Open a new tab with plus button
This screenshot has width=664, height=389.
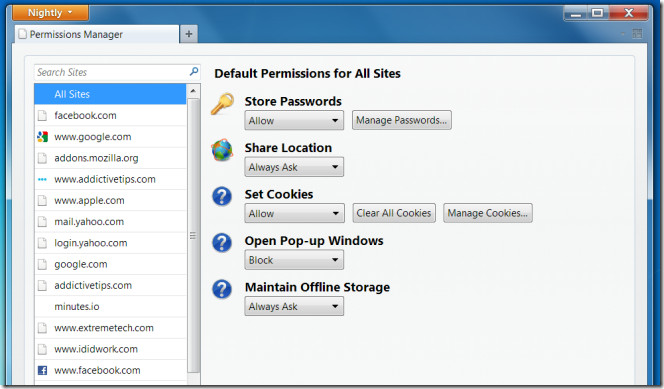point(189,34)
